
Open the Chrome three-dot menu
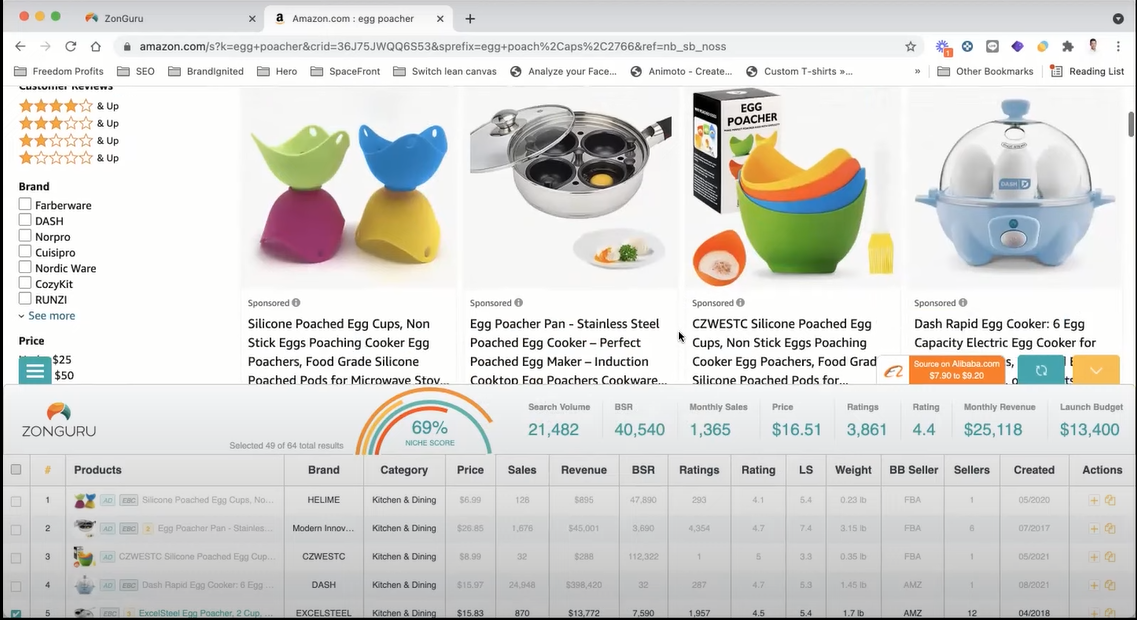(x=1118, y=46)
